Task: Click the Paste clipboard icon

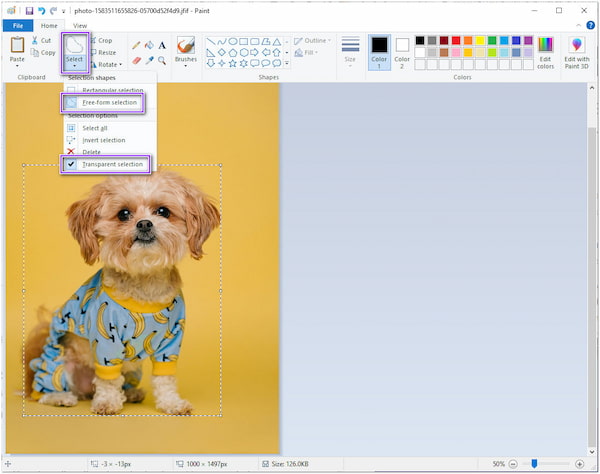Action: click(17, 45)
